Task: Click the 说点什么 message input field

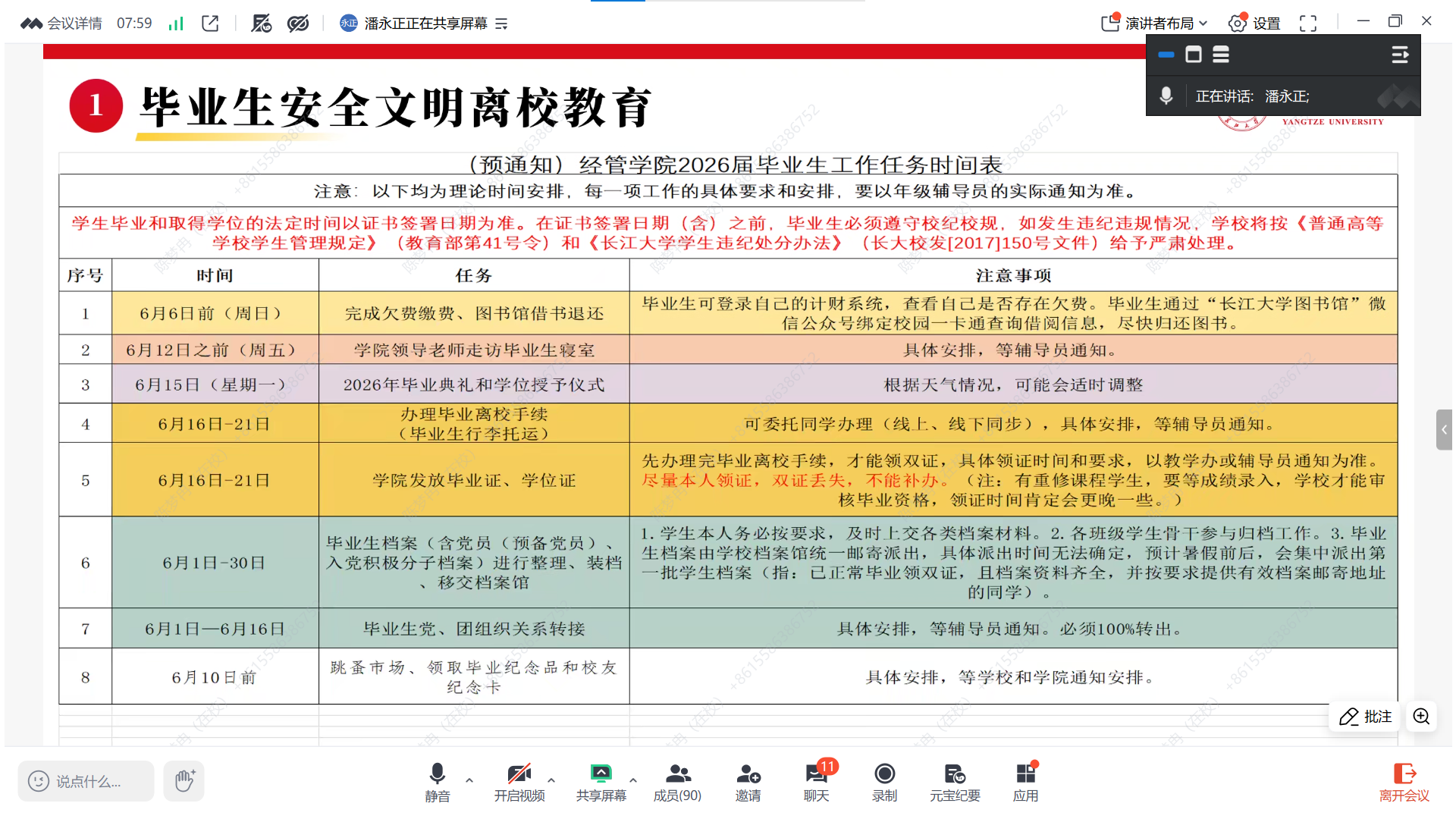Action: (86, 781)
